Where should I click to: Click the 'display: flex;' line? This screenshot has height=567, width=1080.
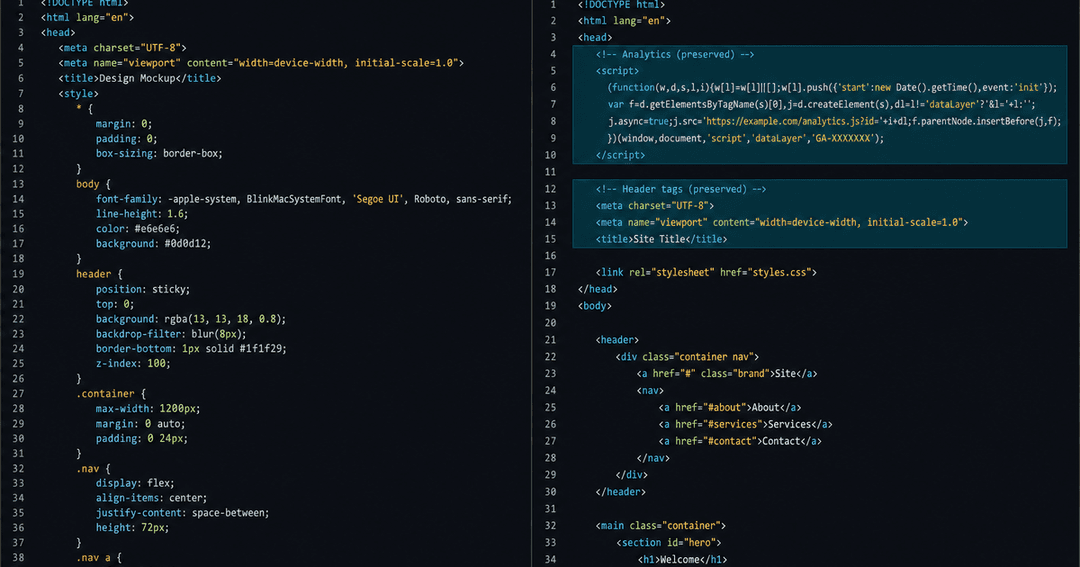(135, 483)
